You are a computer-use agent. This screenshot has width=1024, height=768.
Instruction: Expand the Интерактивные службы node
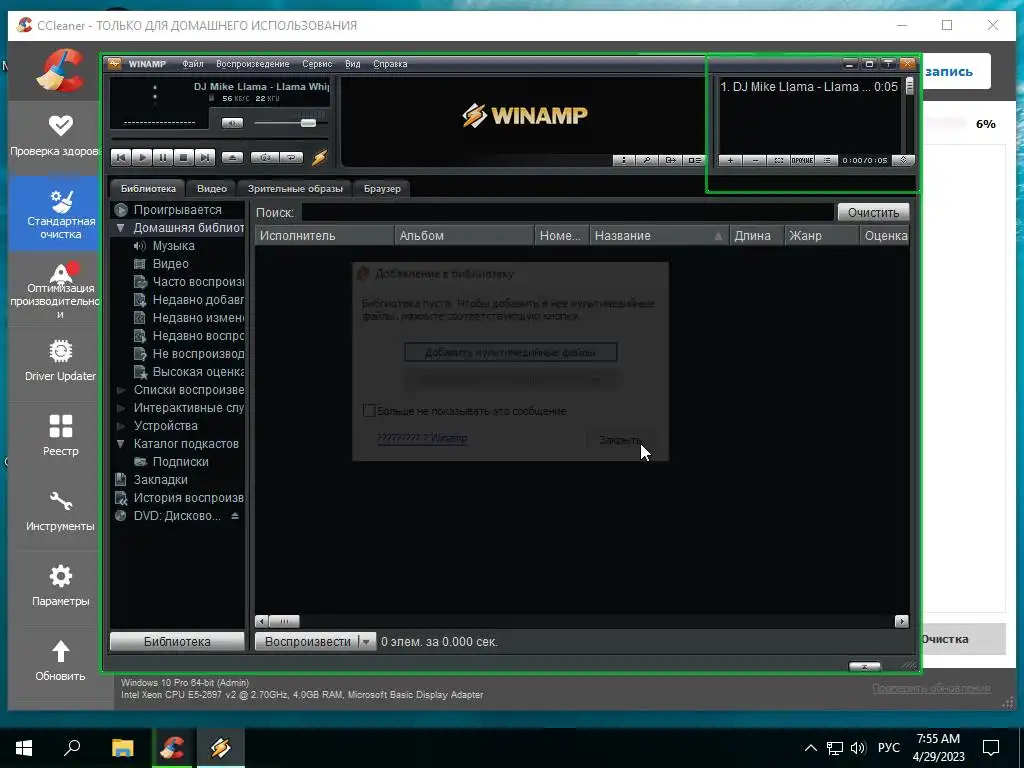pyautogui.click(x=120, y=408)
